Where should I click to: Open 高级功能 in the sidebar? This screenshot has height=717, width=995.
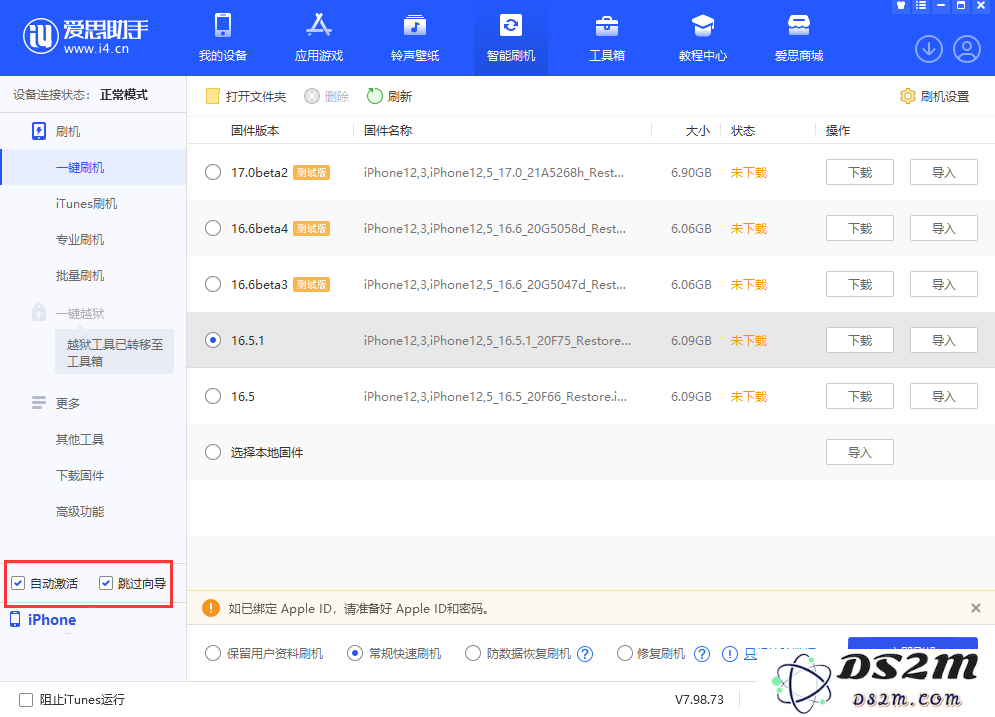click(80, 512)
